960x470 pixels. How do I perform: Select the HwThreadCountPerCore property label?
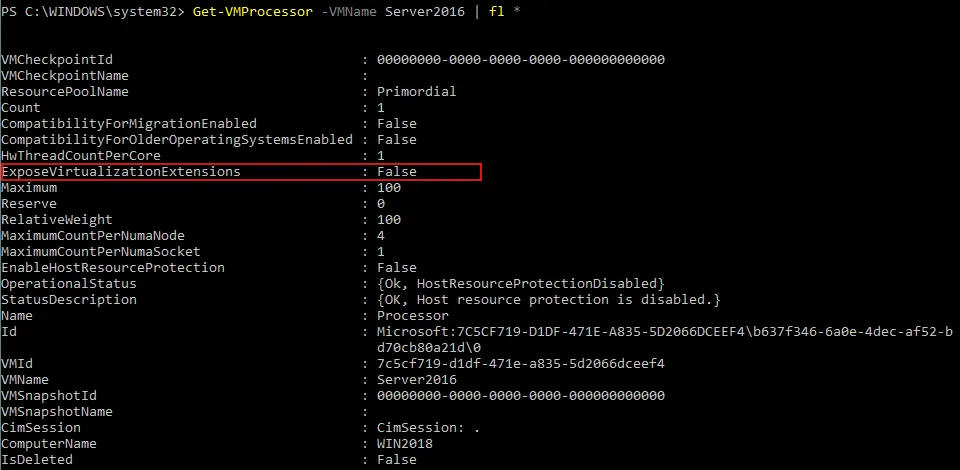(81, 156)
